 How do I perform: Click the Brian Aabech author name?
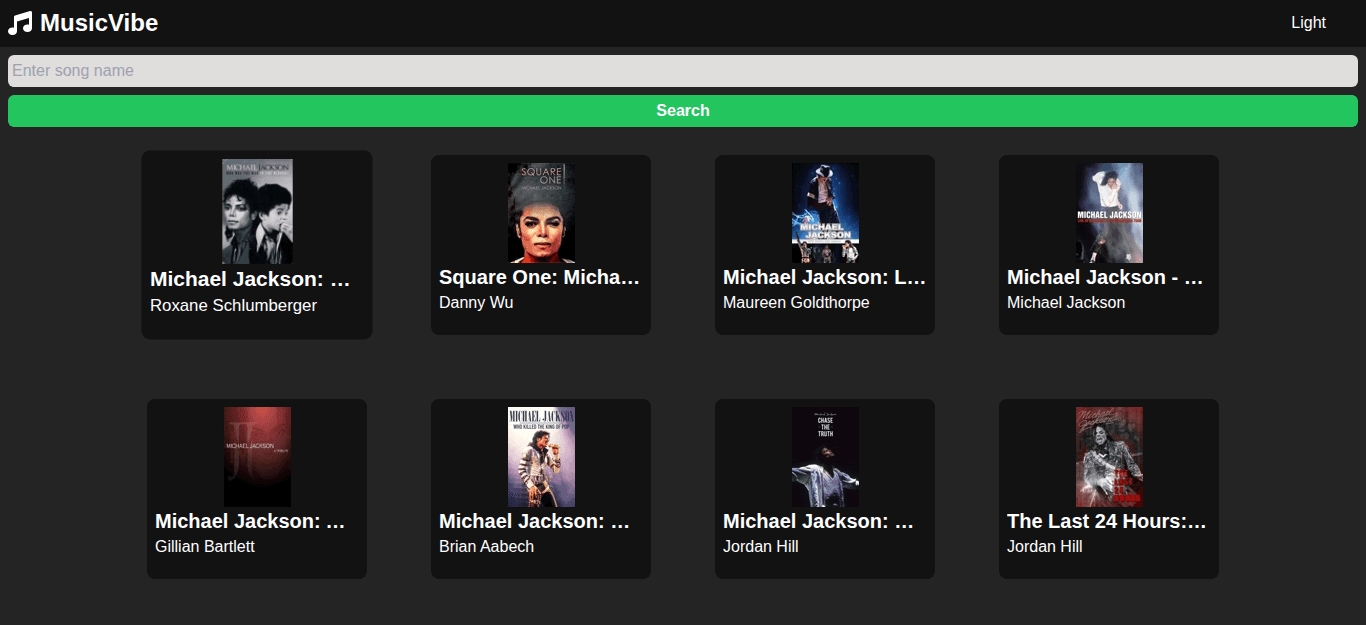click(x=486, y=547)
